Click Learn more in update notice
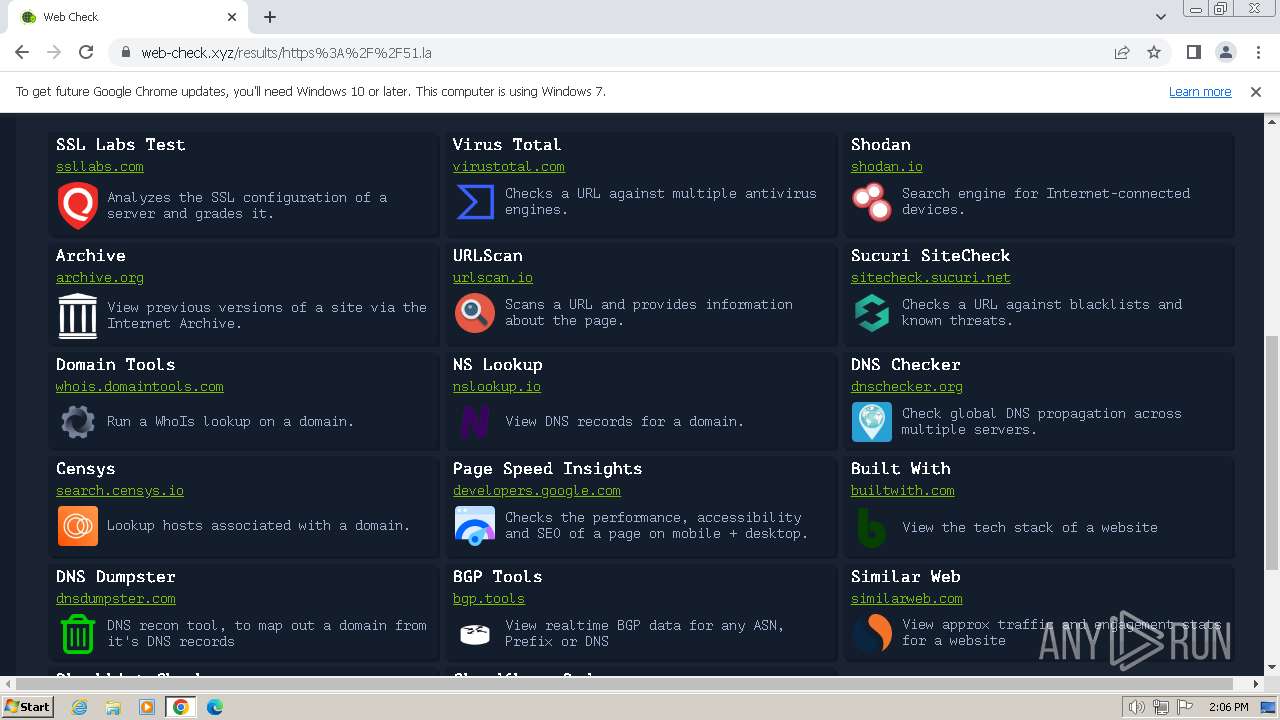 (1200, 92)
